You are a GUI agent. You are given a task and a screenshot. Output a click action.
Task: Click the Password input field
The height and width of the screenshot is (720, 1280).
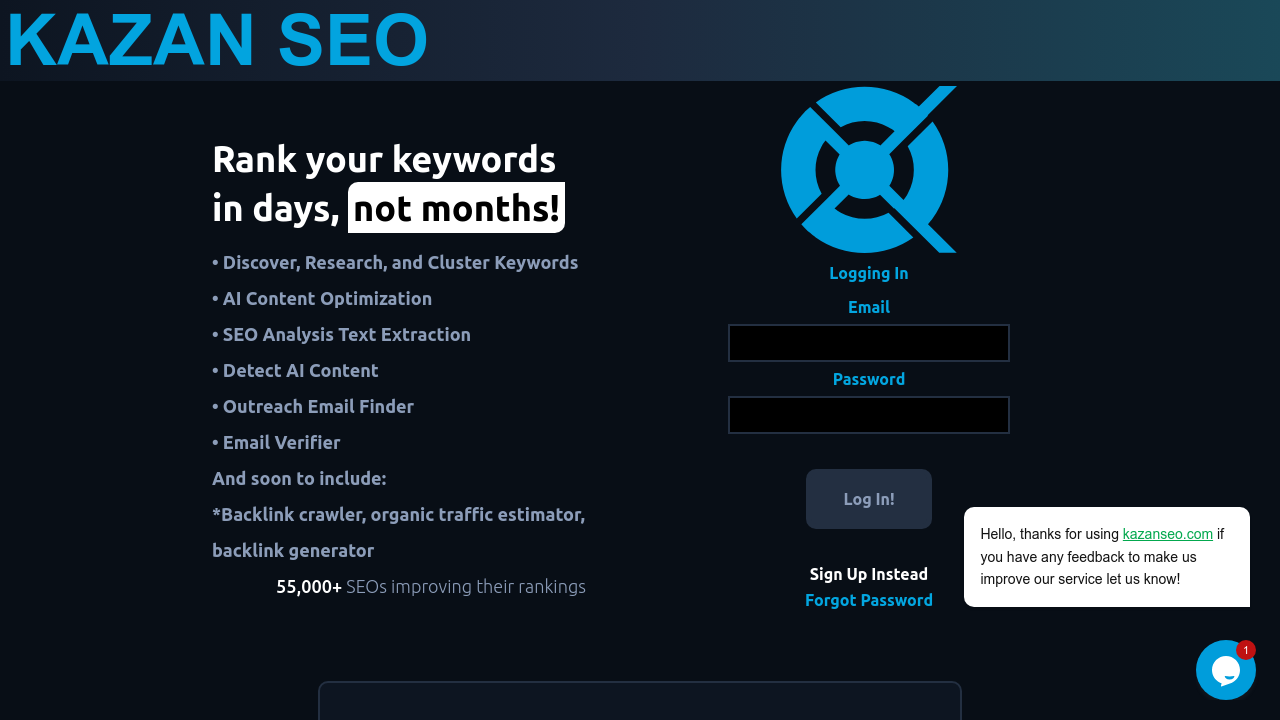[x=868, y=414]
